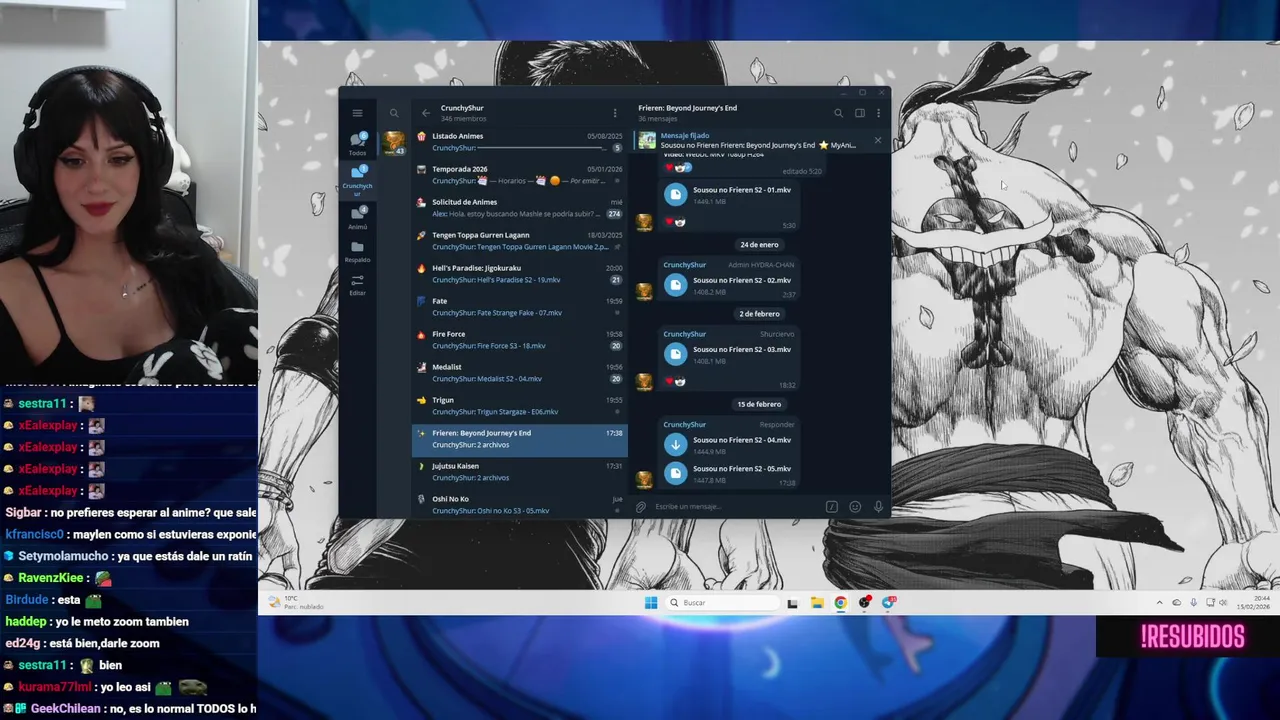The height and width of the screenshot is (720, 1280).
Task: Click the paperclip attach file icon
Action: pyautogui.click(x=641, y=507)
